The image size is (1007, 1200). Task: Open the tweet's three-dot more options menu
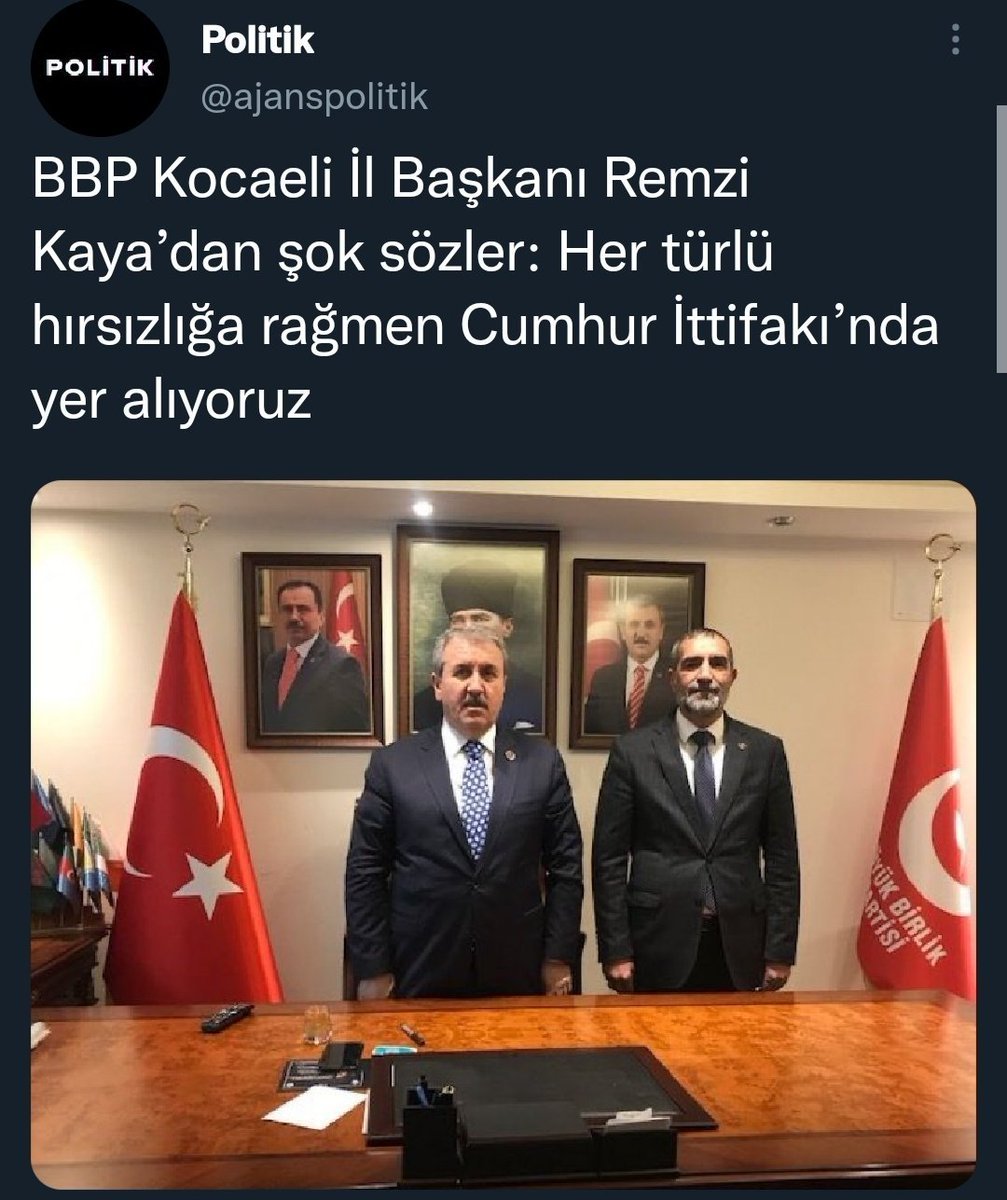click(957, 39)
